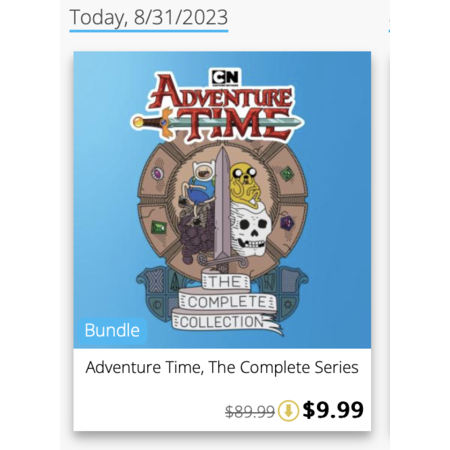Open the Adventure Time bundle cover thumbnail

pos(222,200)
